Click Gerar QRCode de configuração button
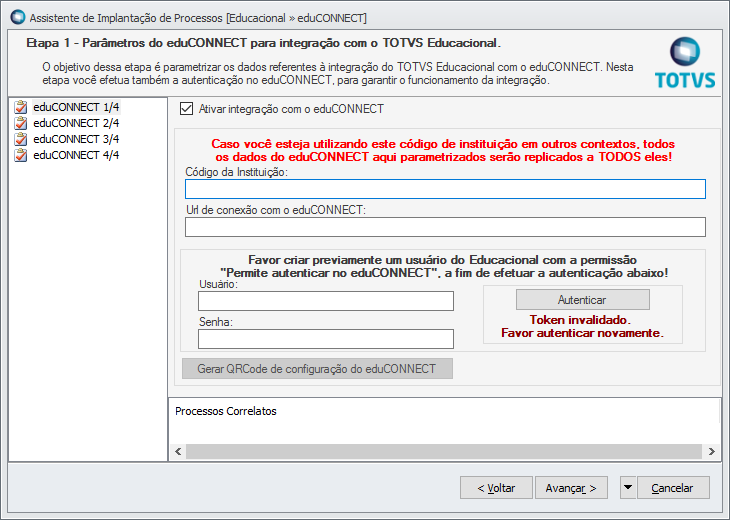 pyautogui.click(x=317, y=369)
